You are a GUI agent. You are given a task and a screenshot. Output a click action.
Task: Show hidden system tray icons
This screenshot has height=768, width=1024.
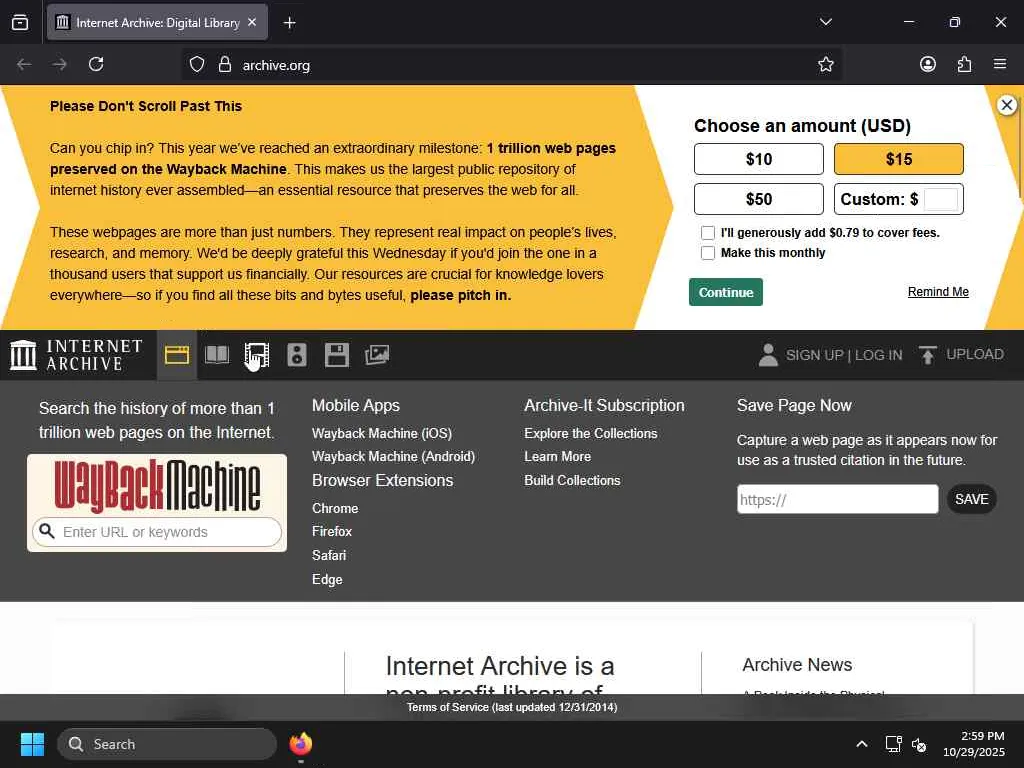(x=861, y=744)
